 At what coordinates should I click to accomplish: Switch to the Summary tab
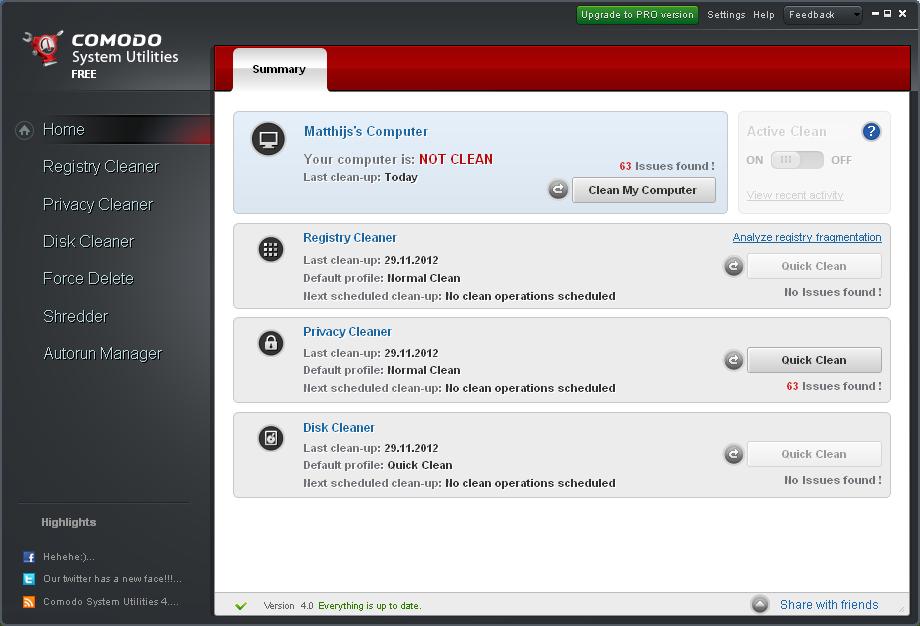click(279, 69)
